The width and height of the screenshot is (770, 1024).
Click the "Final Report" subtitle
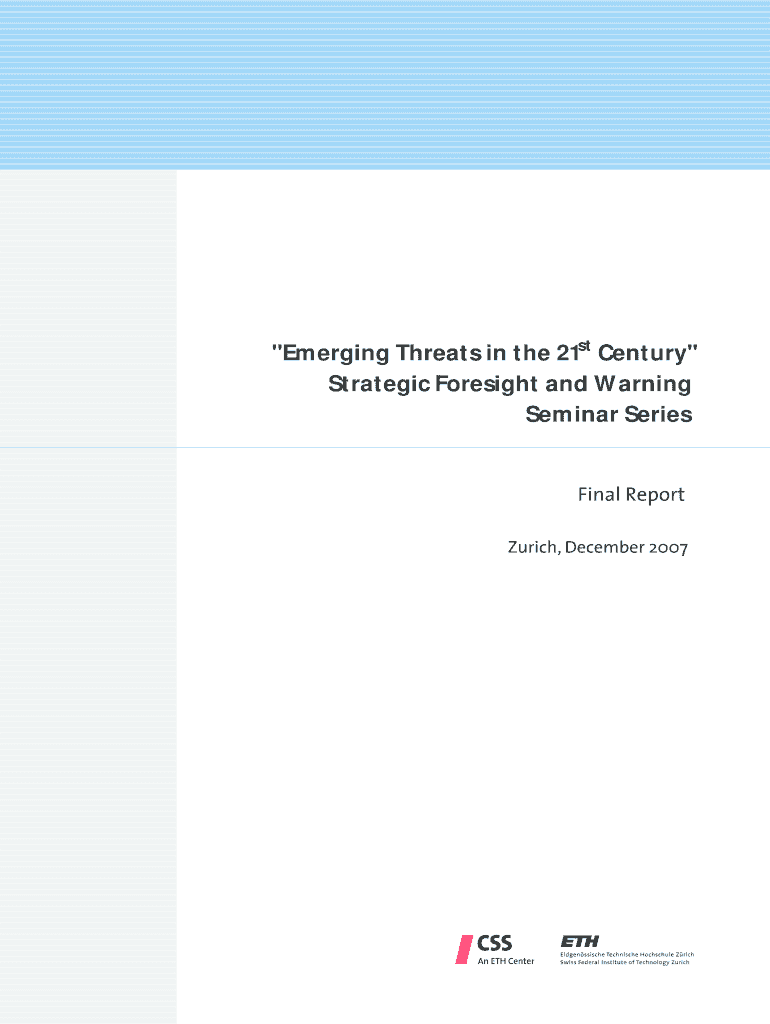click(630, 495)
